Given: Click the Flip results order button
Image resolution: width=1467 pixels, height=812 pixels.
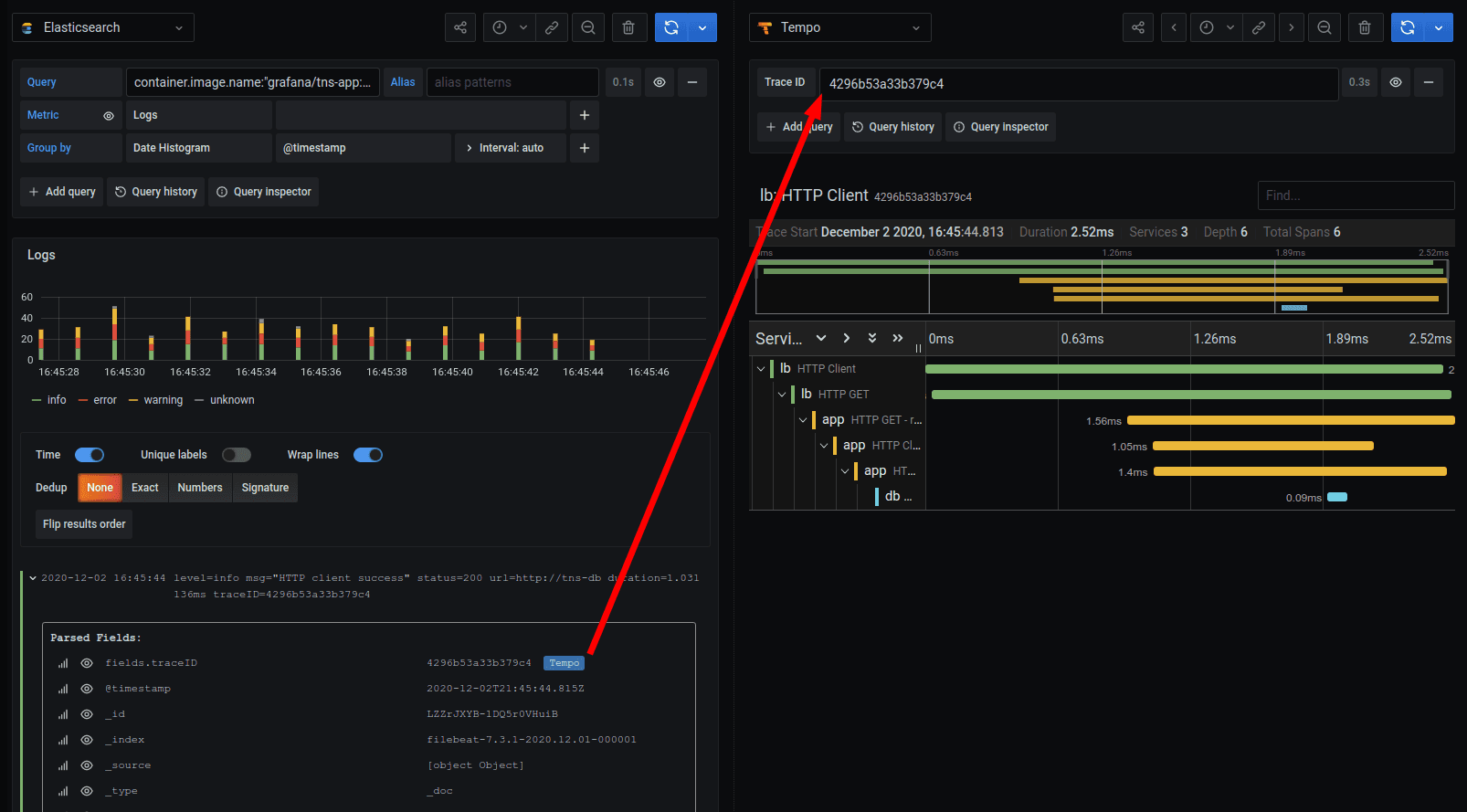Looking at the screenshot, I should (84, 524).
